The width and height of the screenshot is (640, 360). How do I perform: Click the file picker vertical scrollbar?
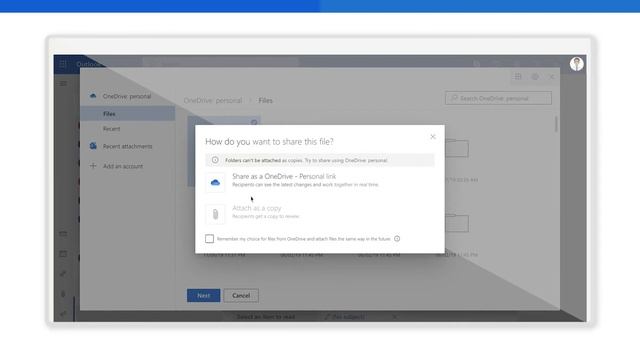556,124
